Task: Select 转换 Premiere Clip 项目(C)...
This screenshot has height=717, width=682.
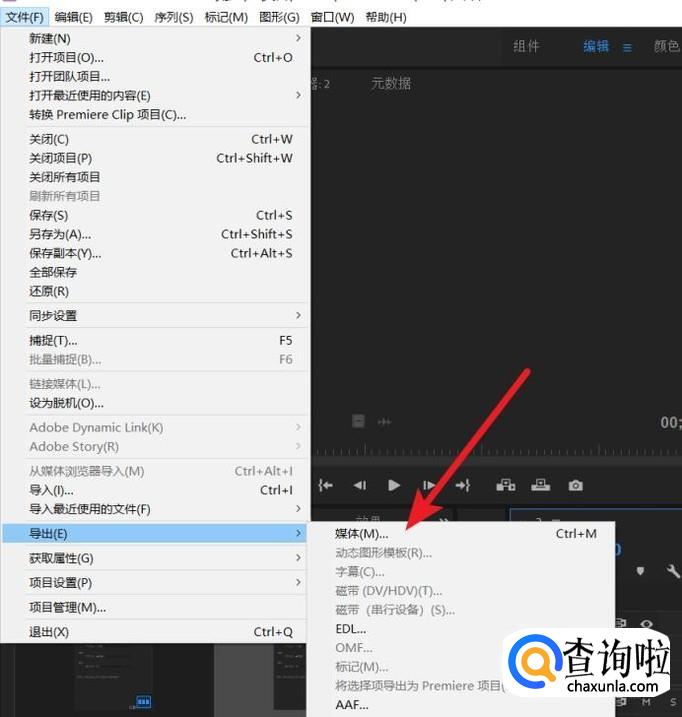Action: click(x=155, y=114)
